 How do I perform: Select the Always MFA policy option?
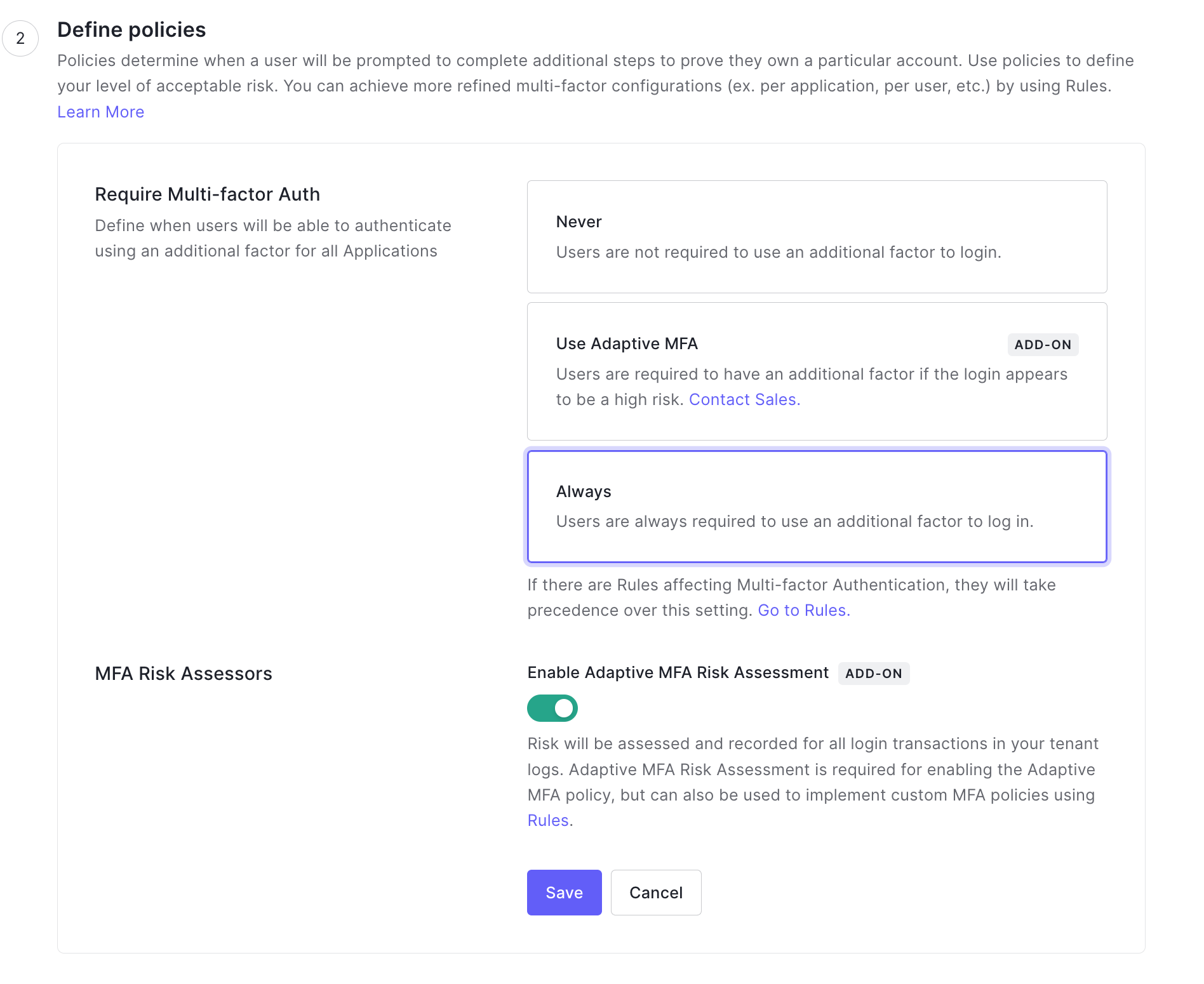817,507
